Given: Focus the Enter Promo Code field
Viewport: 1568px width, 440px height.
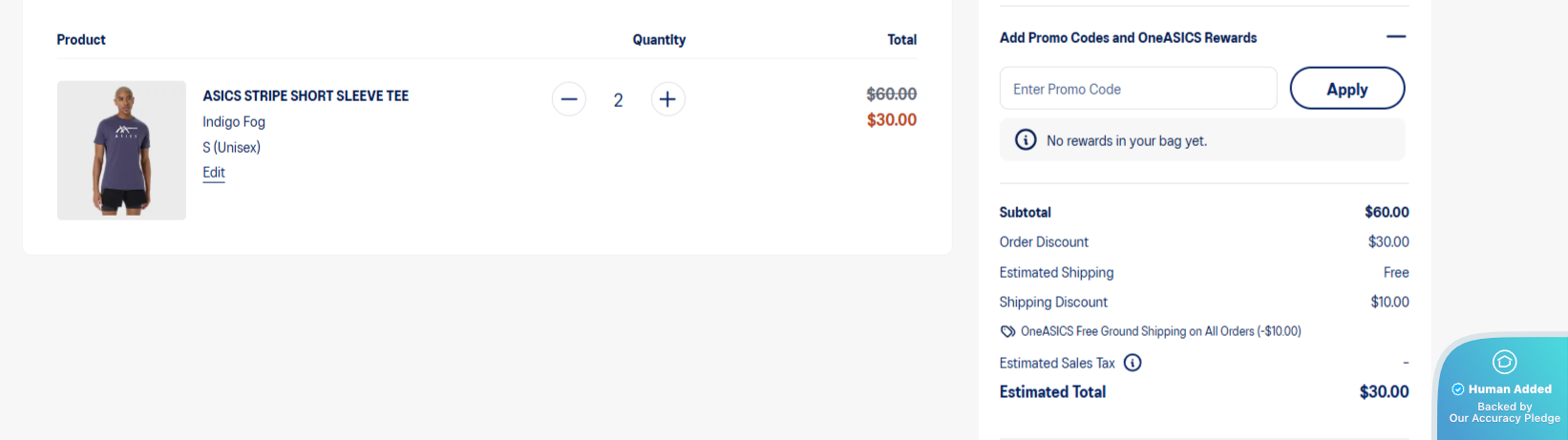Looking at the screenshot, I should pyautogui.click(x=1138, y=89).
